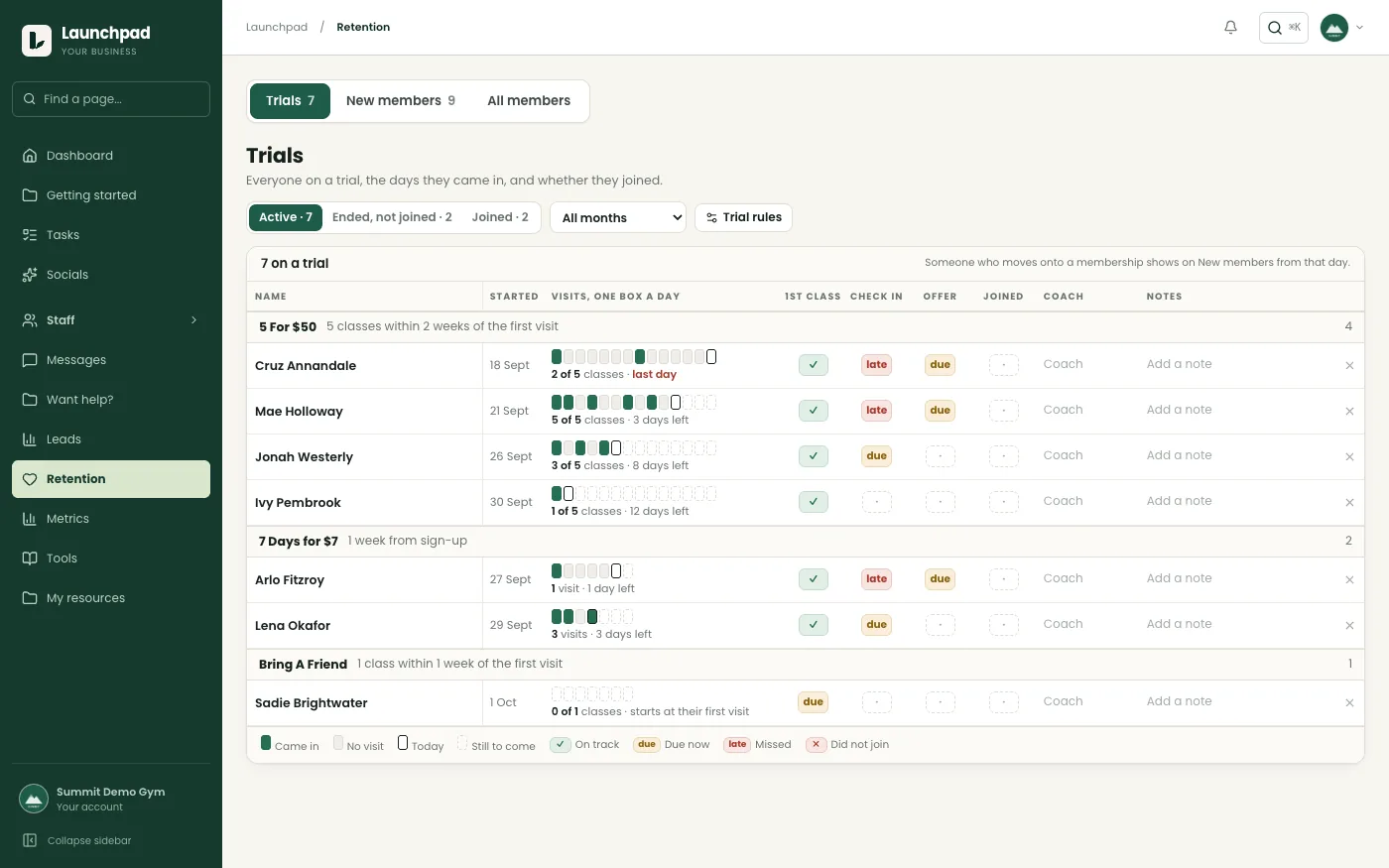The image size is (1389, 868).
Task: Open Messages in the sidebar
Action: 111,360
